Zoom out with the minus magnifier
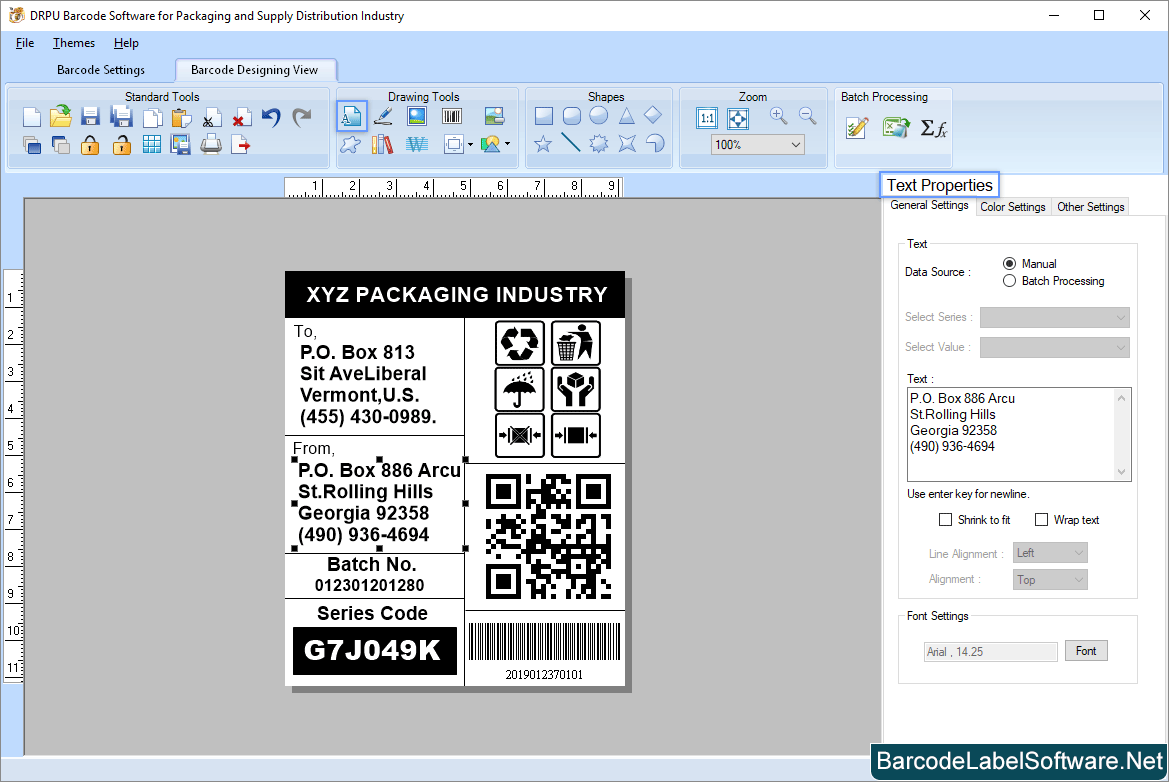Screen dimensions: 1169x782 (x=807, y=116)
